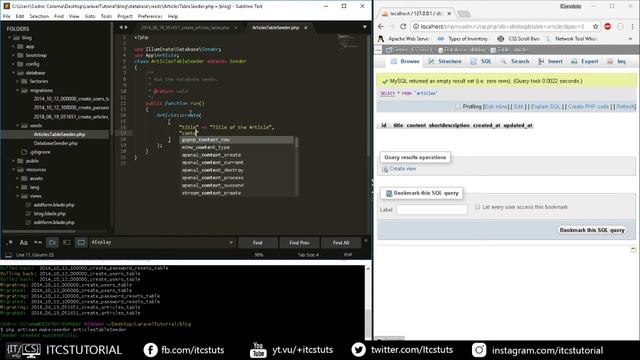The image size is (640, 360).
Task: Bookmark page with star icon
Action: (x=596, y=27)
